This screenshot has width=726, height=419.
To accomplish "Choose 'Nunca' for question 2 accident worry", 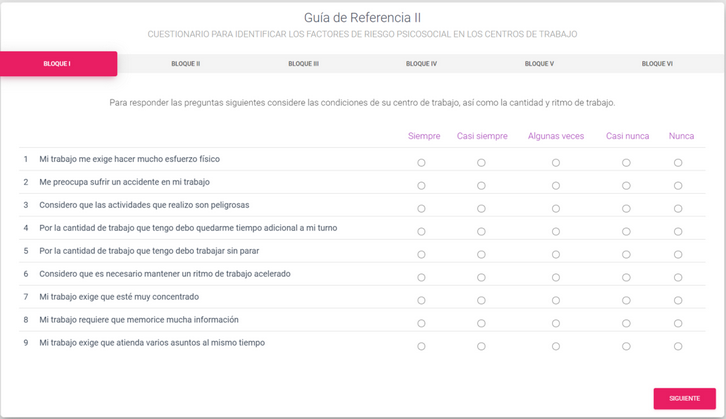I will pyautogui.click(x=678, y=186).
